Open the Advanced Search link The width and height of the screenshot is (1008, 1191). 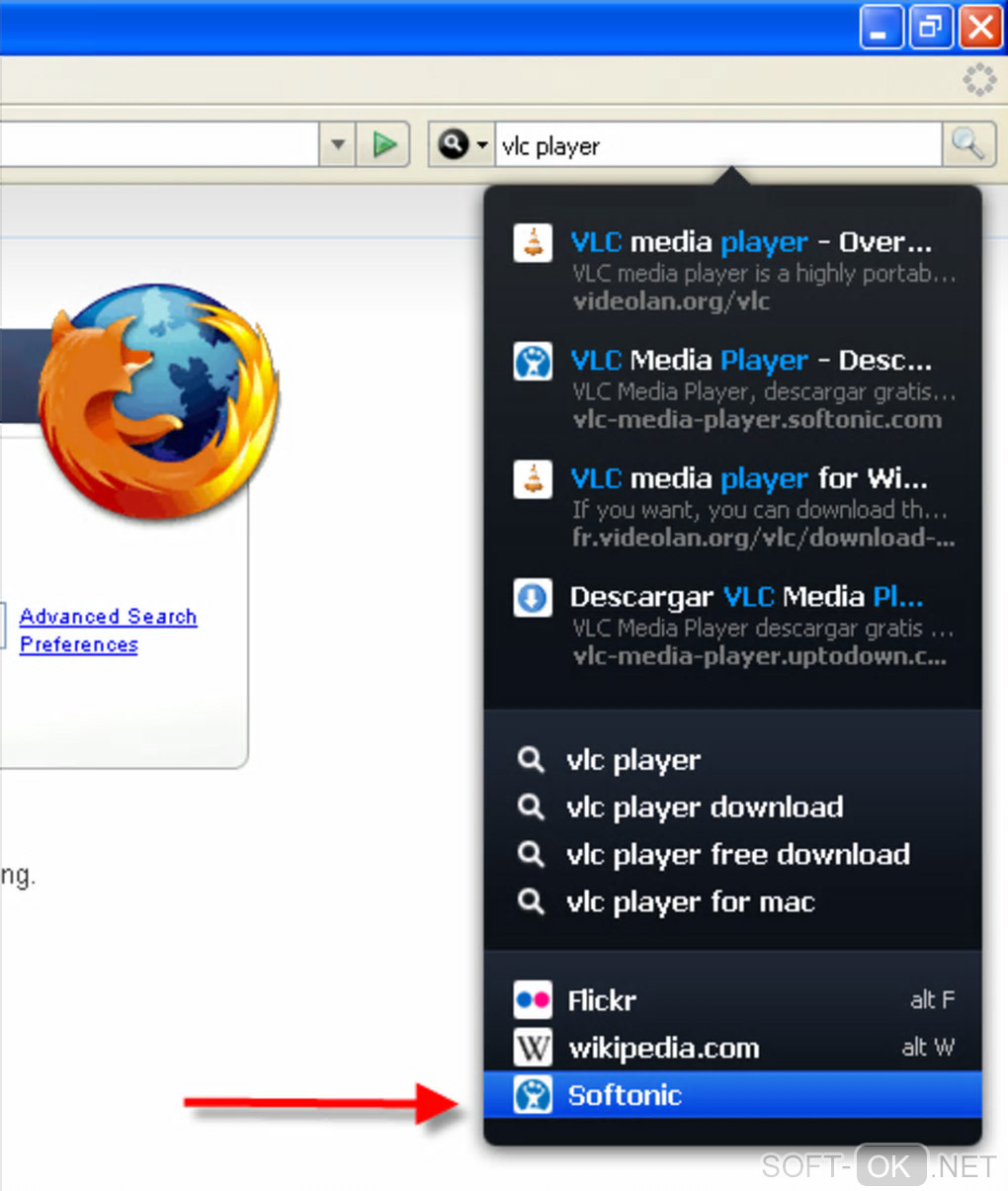coord(109,616)
